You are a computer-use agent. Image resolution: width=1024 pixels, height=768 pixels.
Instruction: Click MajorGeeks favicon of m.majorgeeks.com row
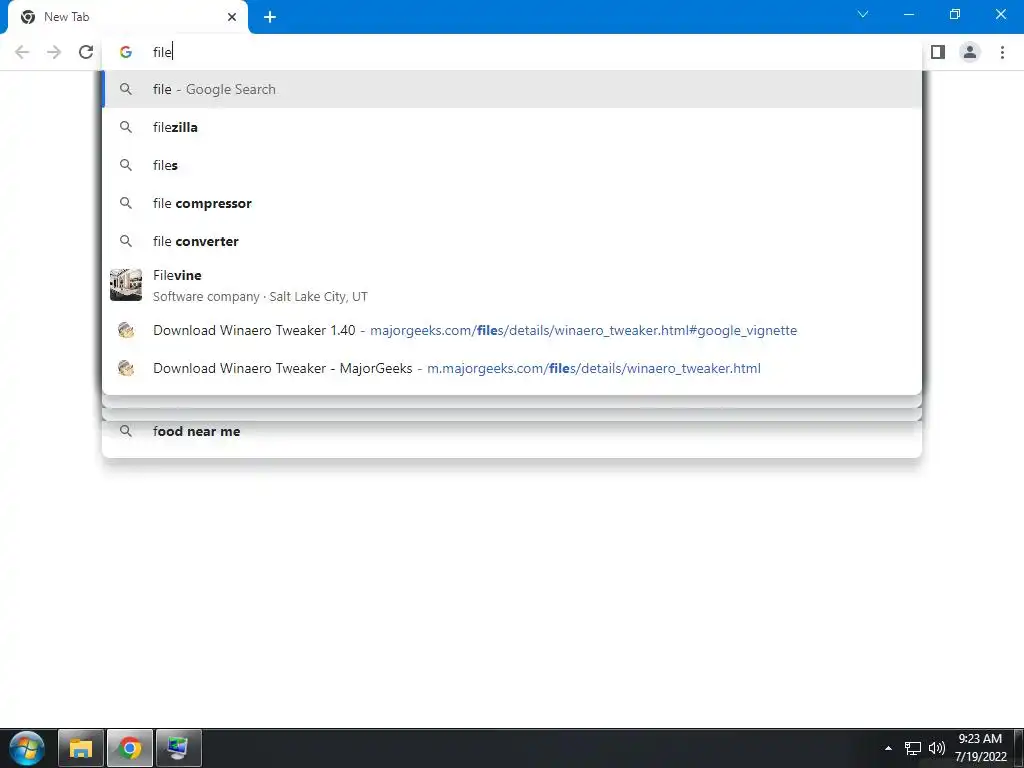point(126,368)
